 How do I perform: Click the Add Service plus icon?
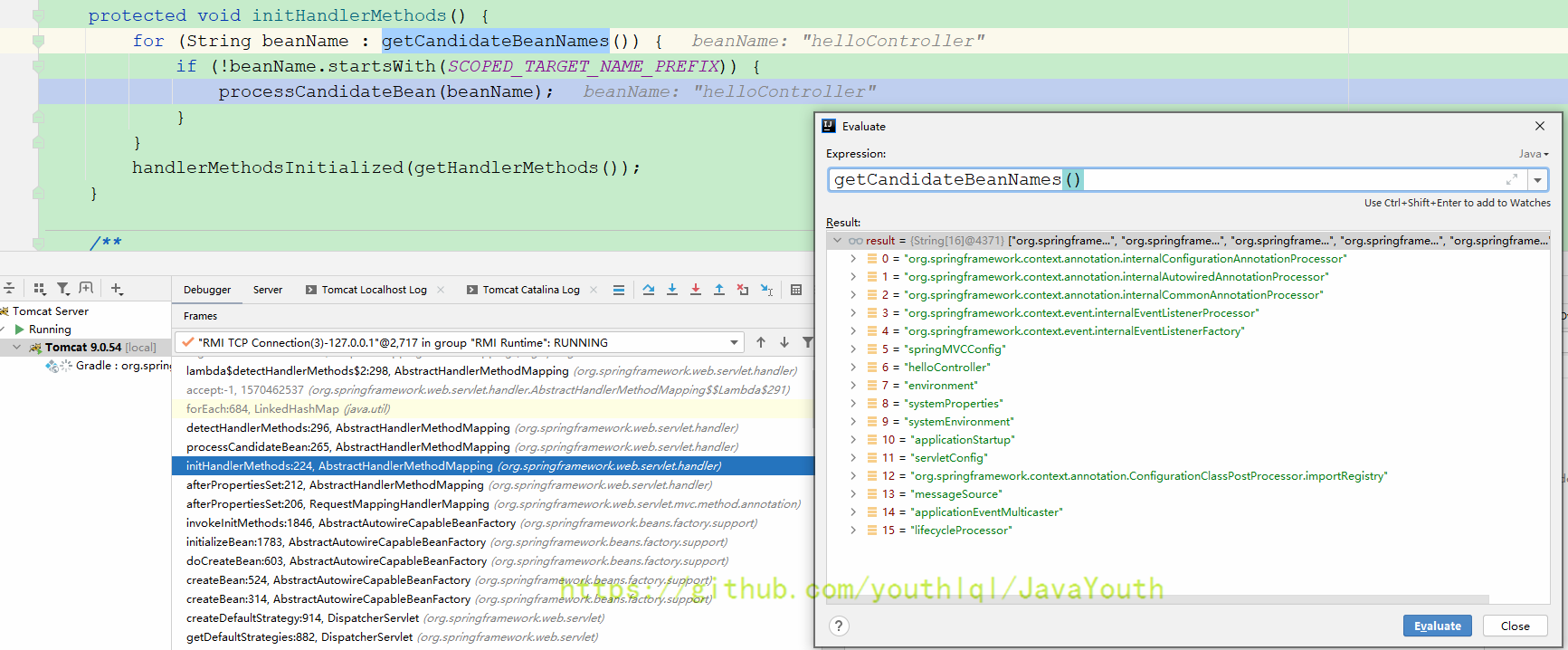tap(117, 289)
